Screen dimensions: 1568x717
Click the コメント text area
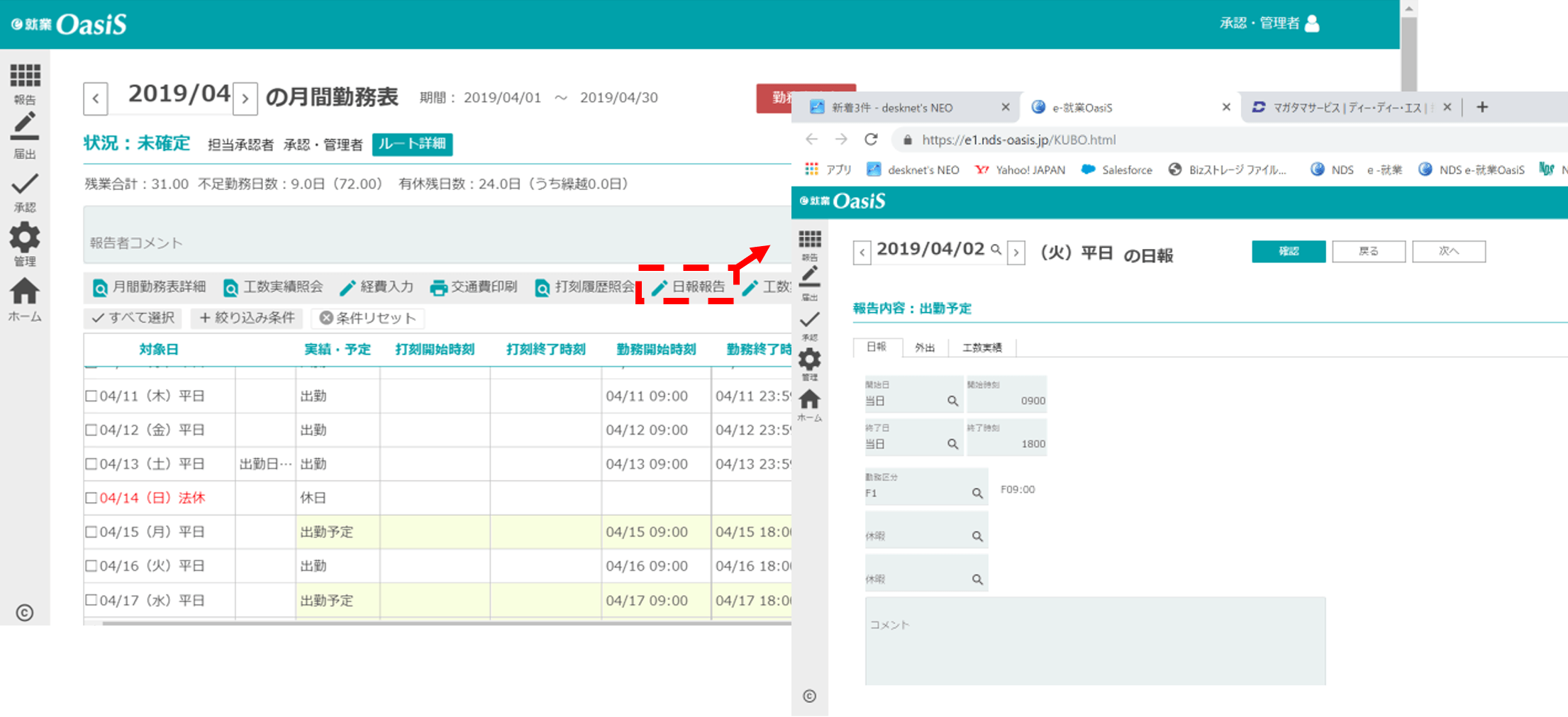(x=1094, y=641)
